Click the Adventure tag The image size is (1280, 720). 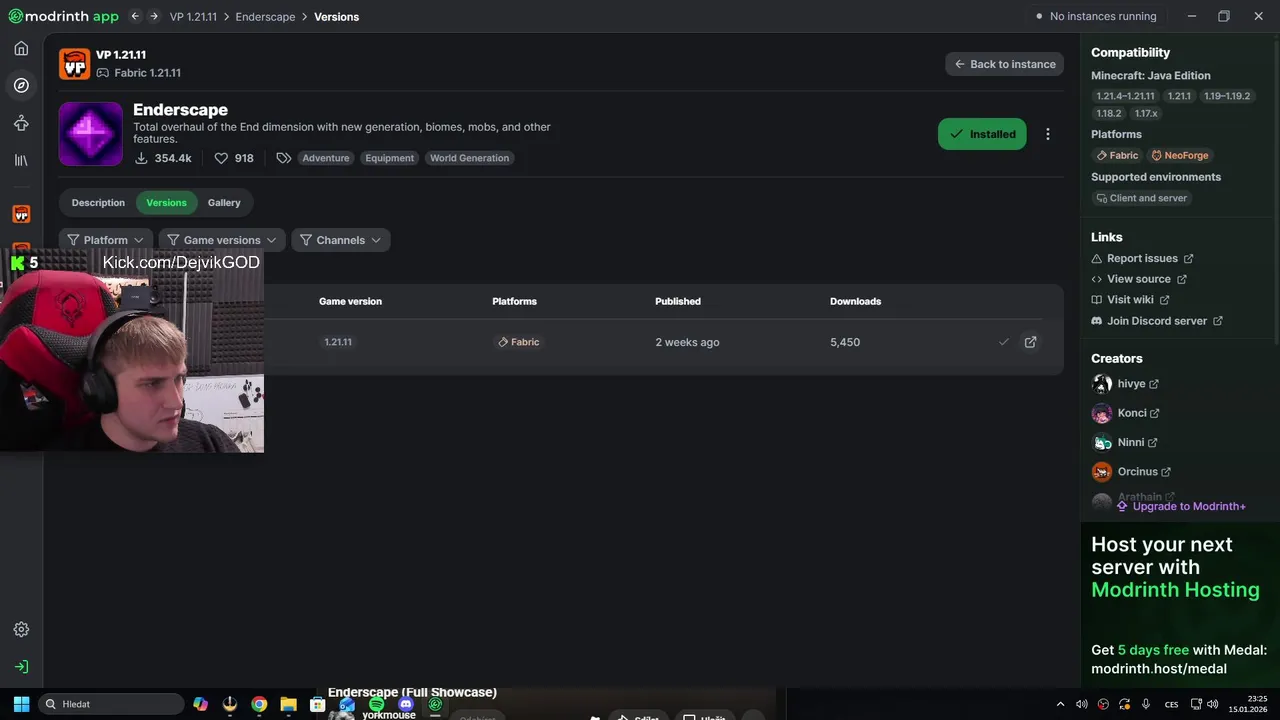[326, 158]
